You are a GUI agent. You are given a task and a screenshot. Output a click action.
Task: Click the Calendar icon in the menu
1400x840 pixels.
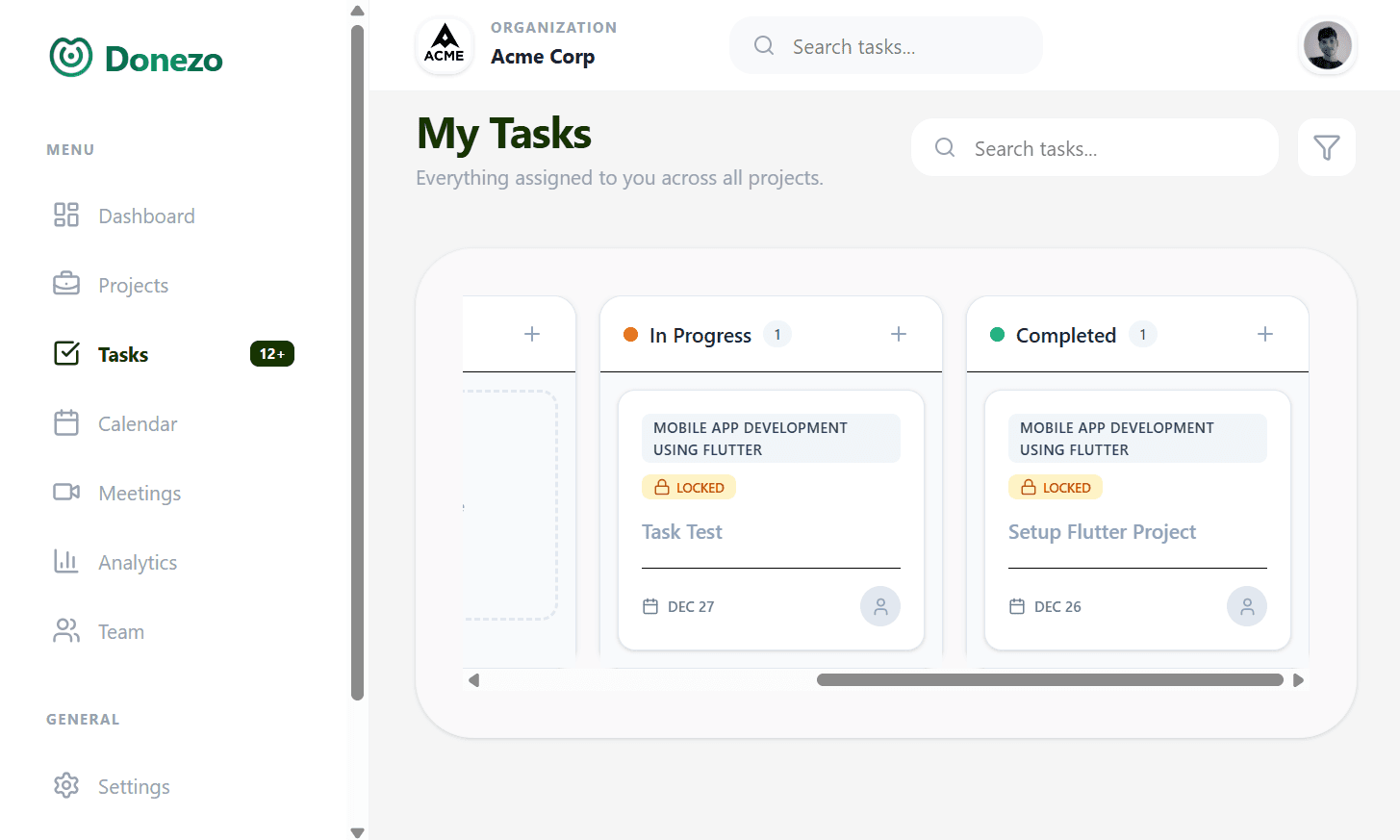coord(65,423)
